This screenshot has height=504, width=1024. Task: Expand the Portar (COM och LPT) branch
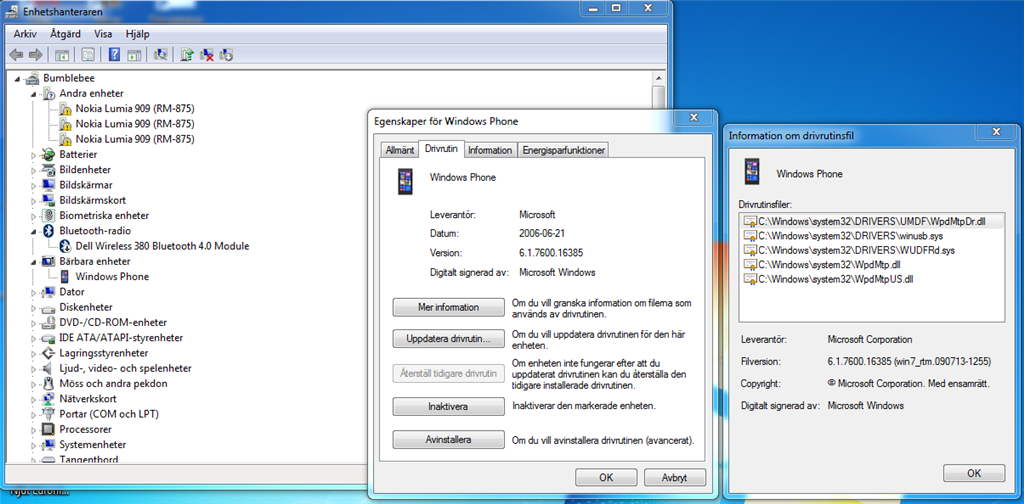click(x=34, y=415)
